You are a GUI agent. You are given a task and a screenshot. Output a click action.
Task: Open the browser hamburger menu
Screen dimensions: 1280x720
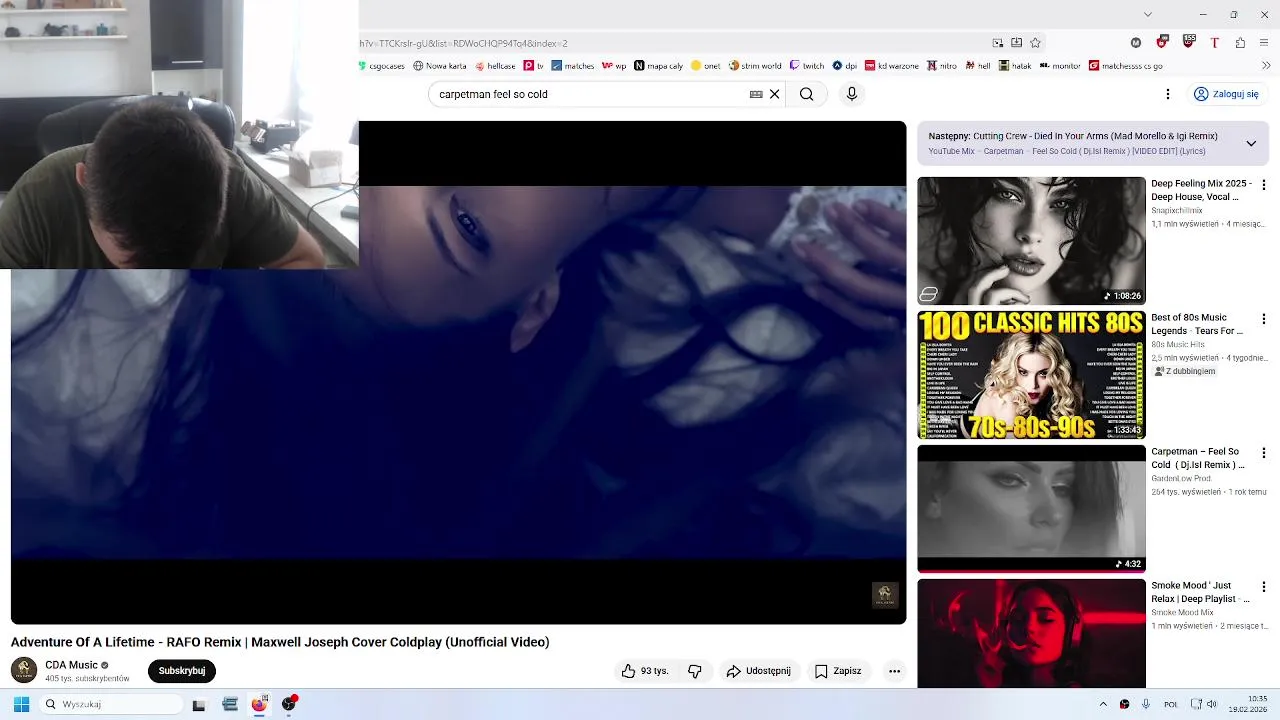(x=1266, y=43)
